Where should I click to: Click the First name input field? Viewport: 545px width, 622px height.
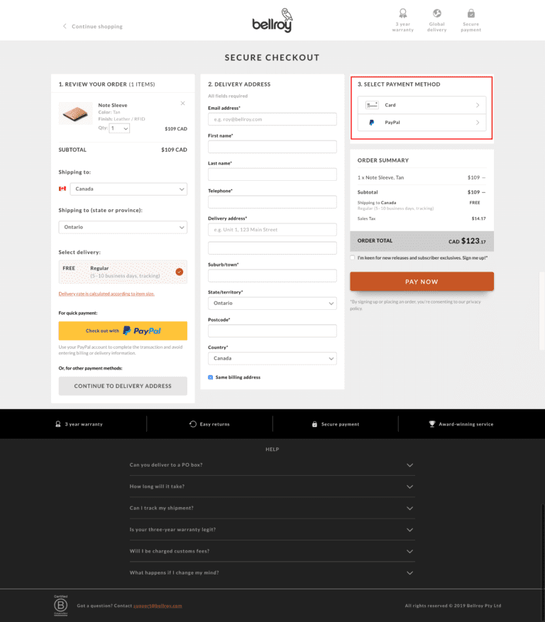[272, 147]
